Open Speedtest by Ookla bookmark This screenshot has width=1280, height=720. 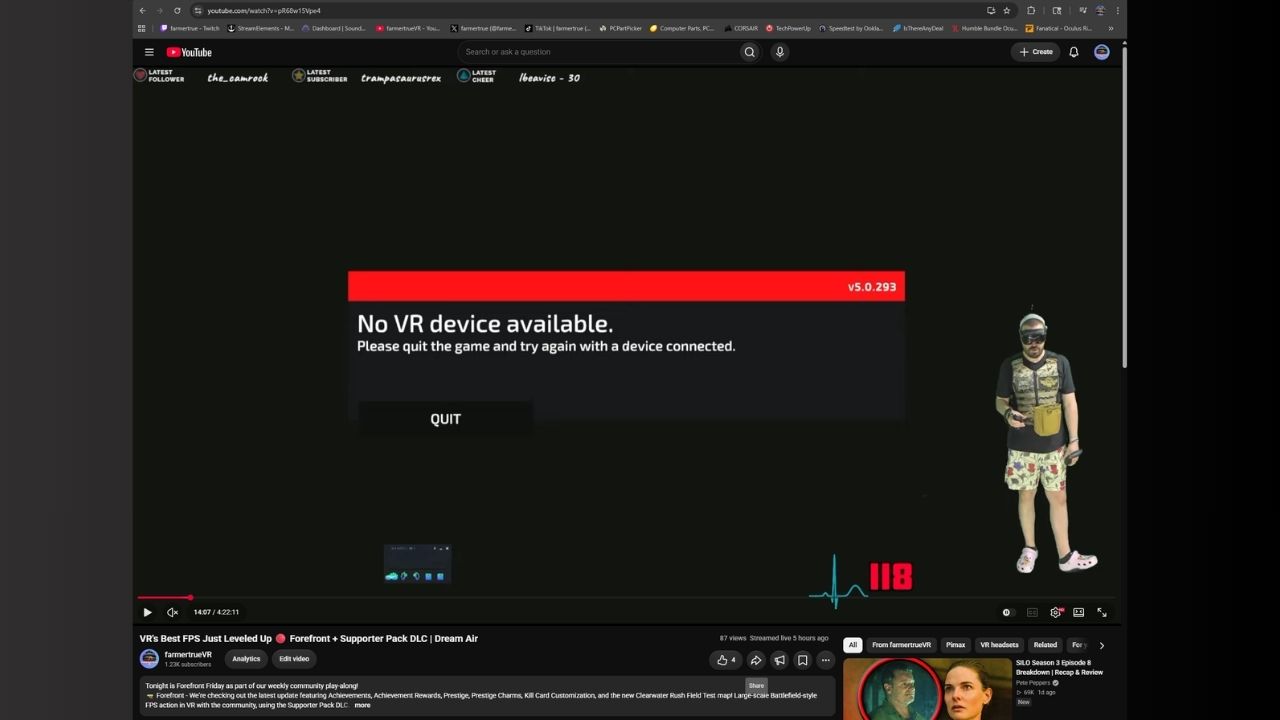click(851, 28)
